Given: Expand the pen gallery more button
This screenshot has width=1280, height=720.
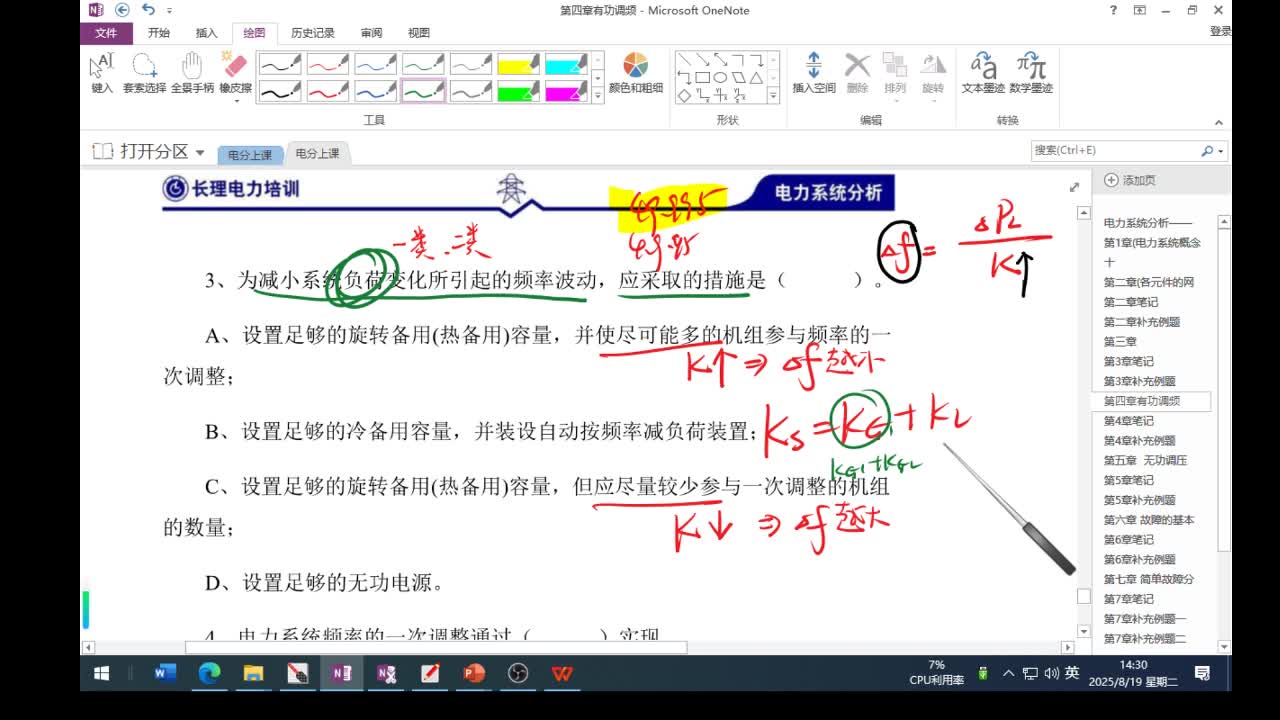Looking at the screenshot, I should coord(598,96).
